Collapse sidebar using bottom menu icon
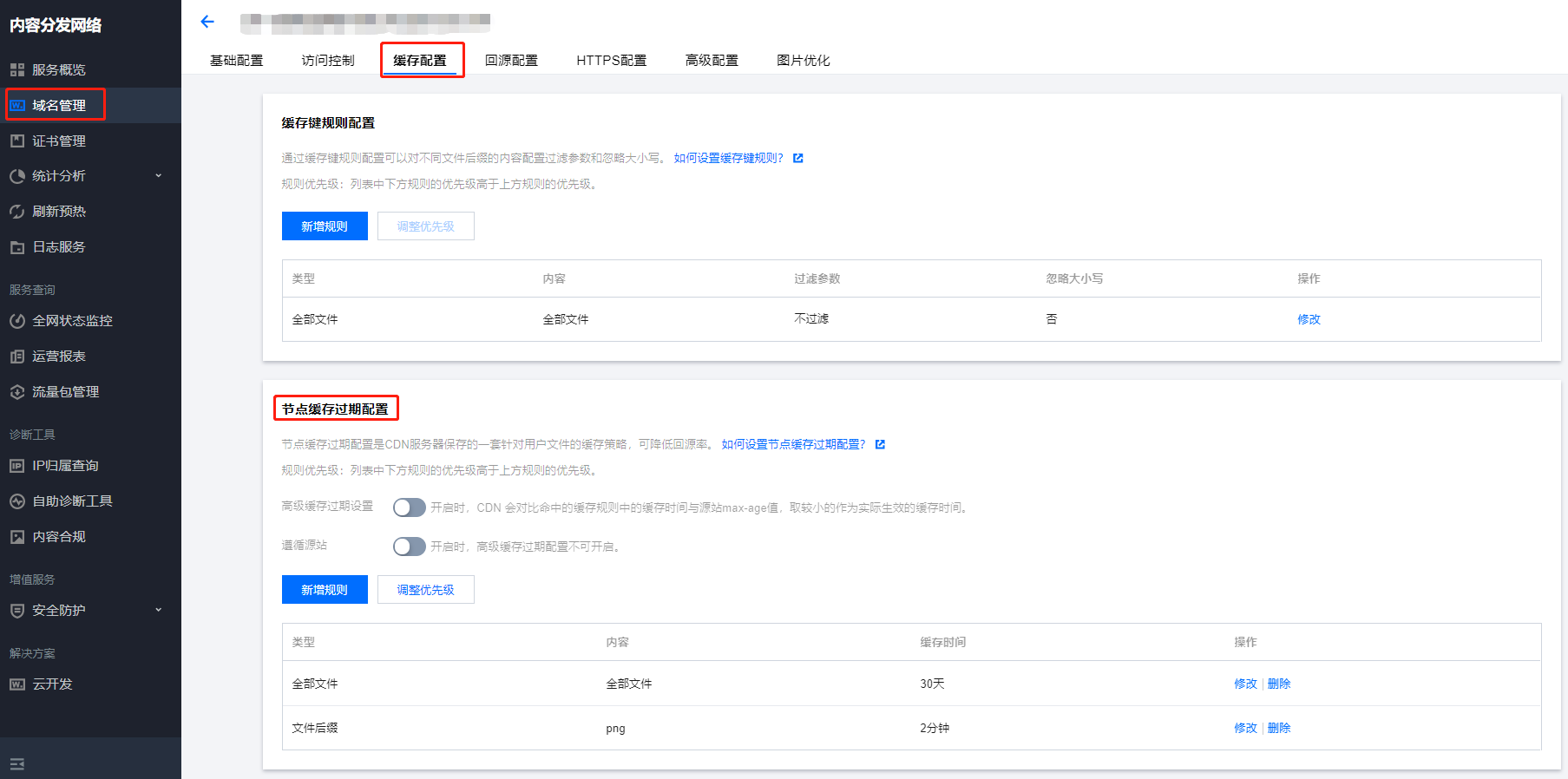The width and height of the screenshot is (1568, 779). [x=17, y=764]
